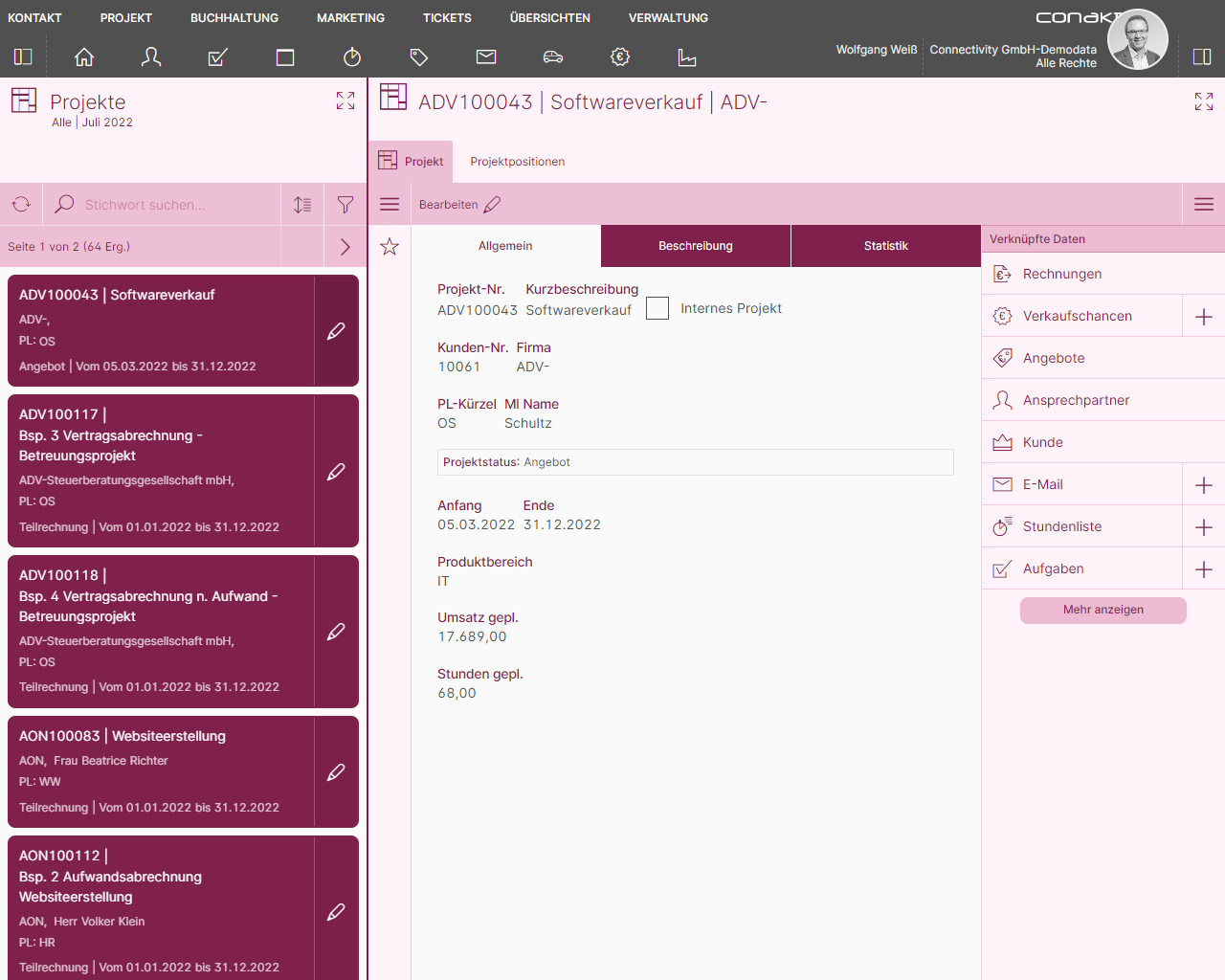
Task: Click the envelope mail toolbar icon
Action: pos(486,57)
